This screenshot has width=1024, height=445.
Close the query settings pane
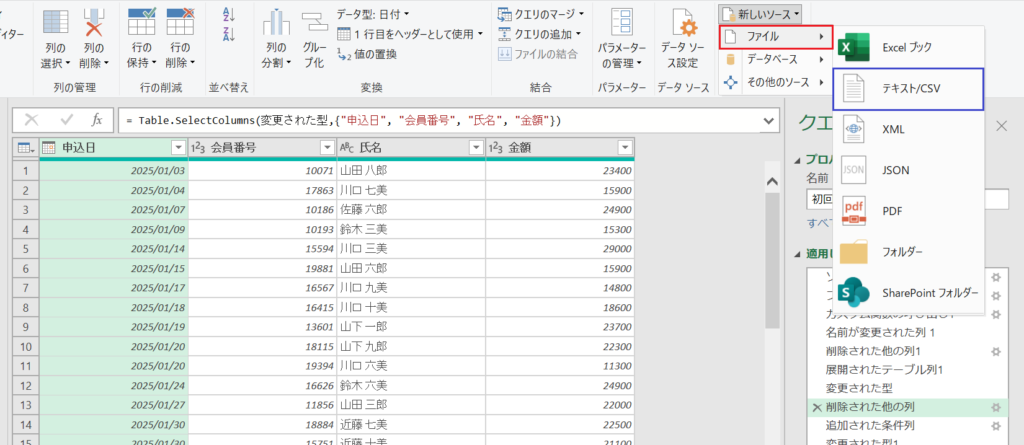(x=1001, y=126)
